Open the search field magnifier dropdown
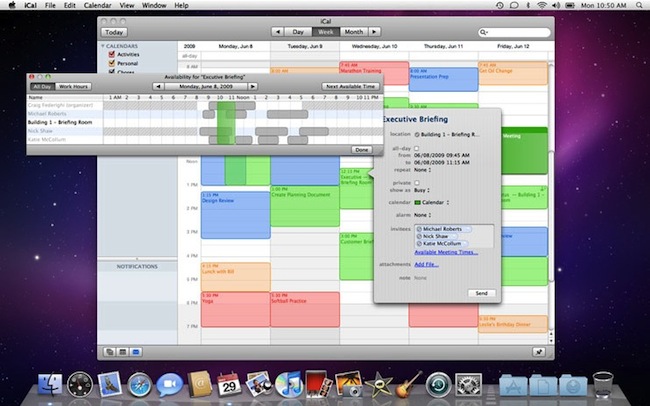 pyautogui.click(x=484, y=32)
